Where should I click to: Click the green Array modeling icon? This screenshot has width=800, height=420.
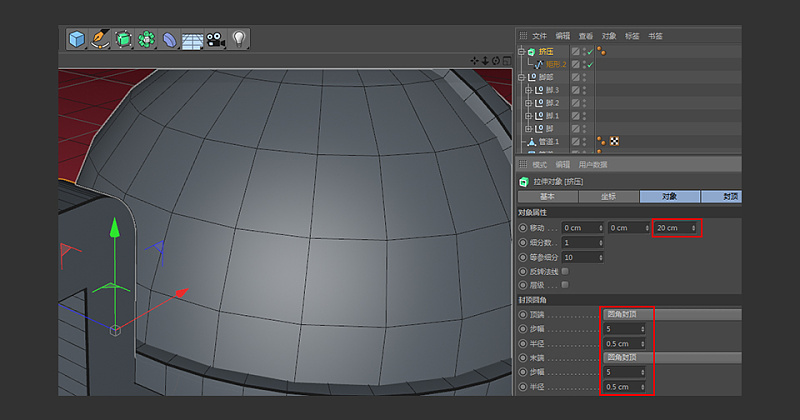[x=148, y=39]
